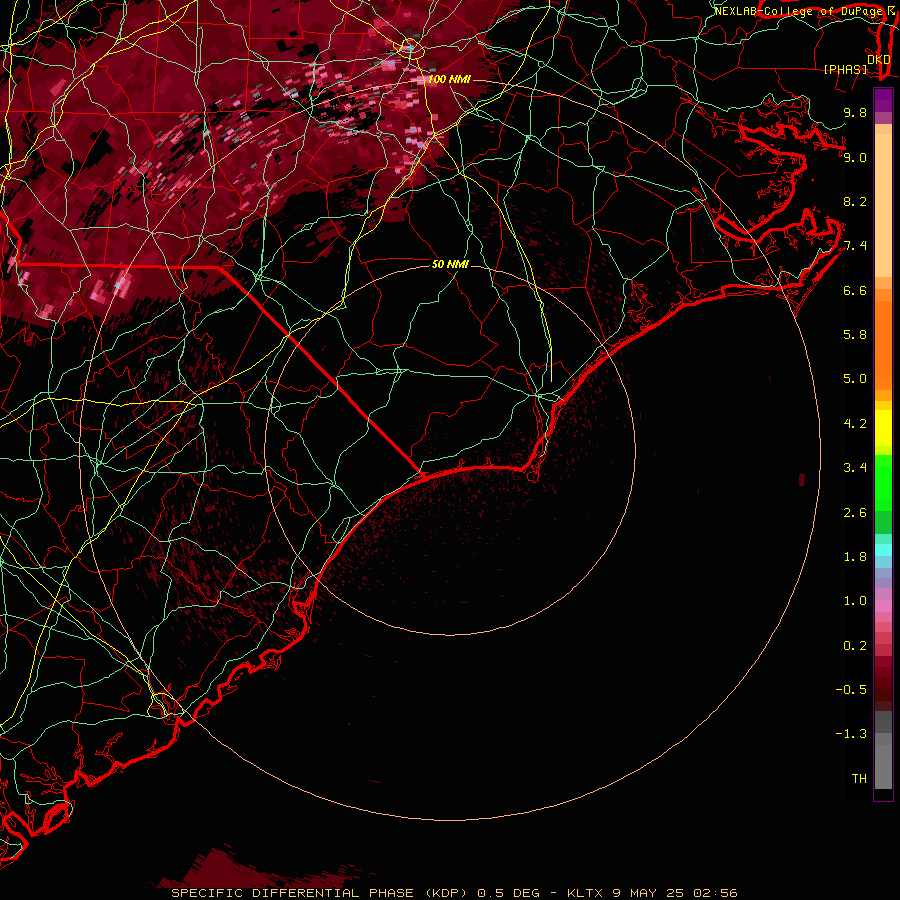
Task: Select the 9.0 scale value
Action: [x=855, y=157]
